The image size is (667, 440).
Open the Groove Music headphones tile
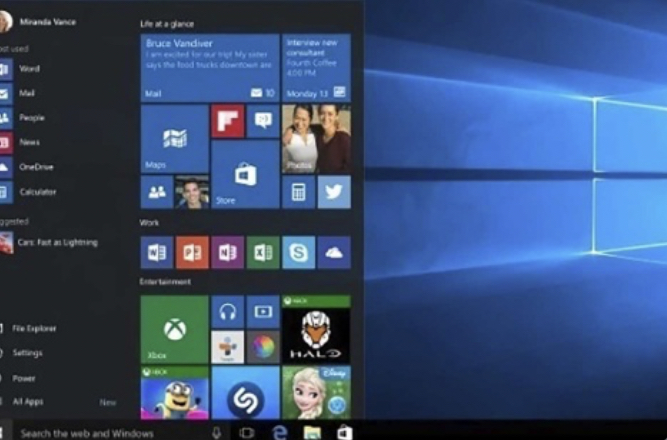[x=228, y=312]
